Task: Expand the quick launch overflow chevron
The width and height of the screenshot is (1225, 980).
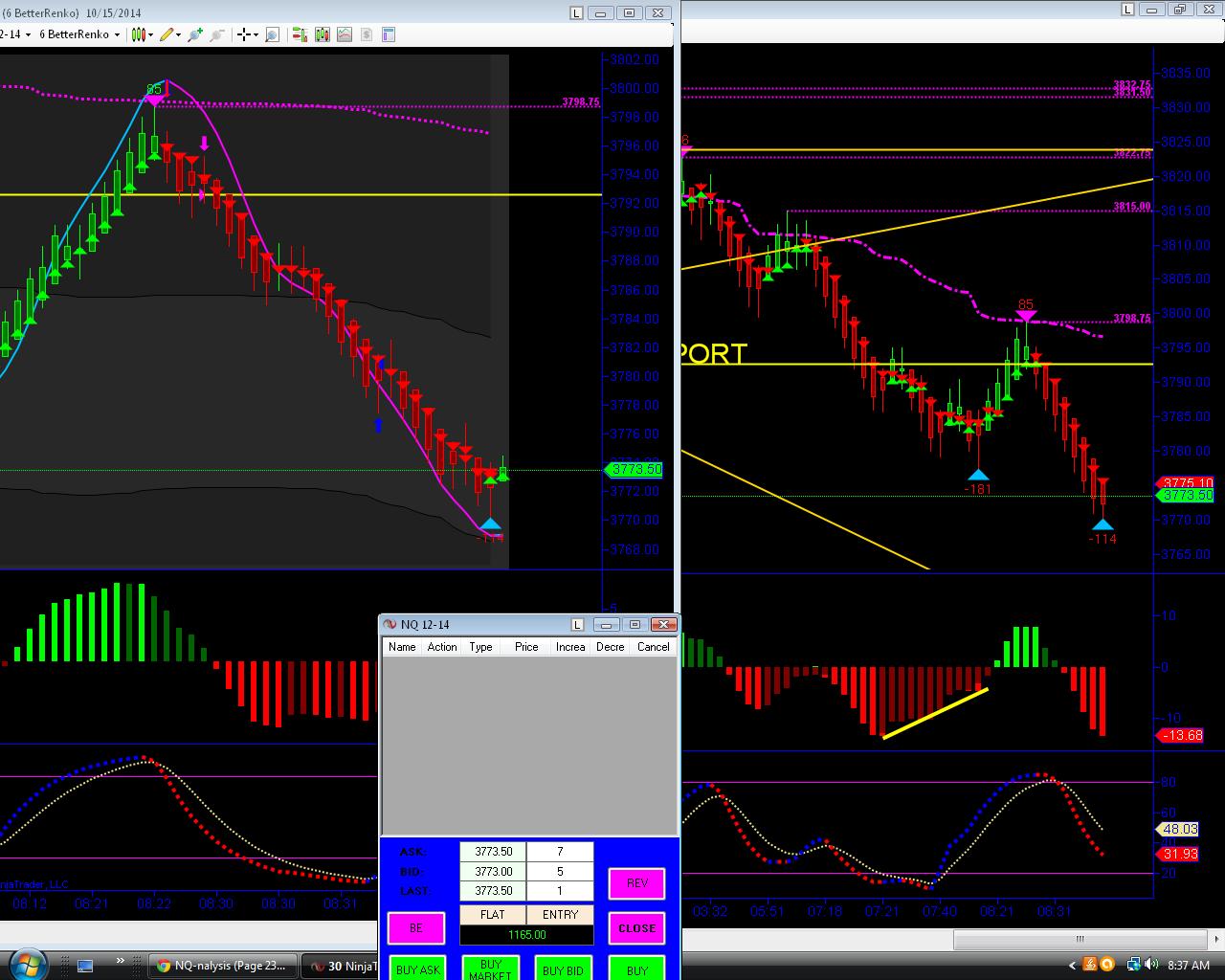Action: coord(121,961)
